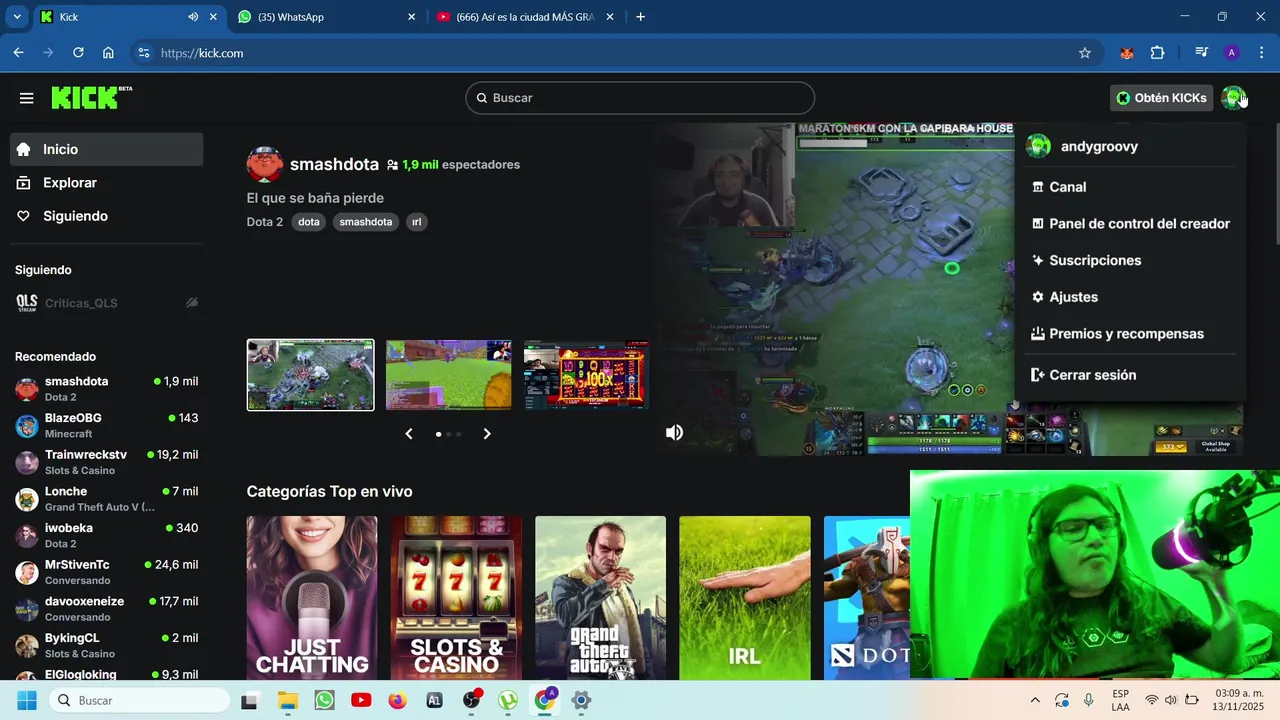Click Cerrar sesión

point(1084,375)
